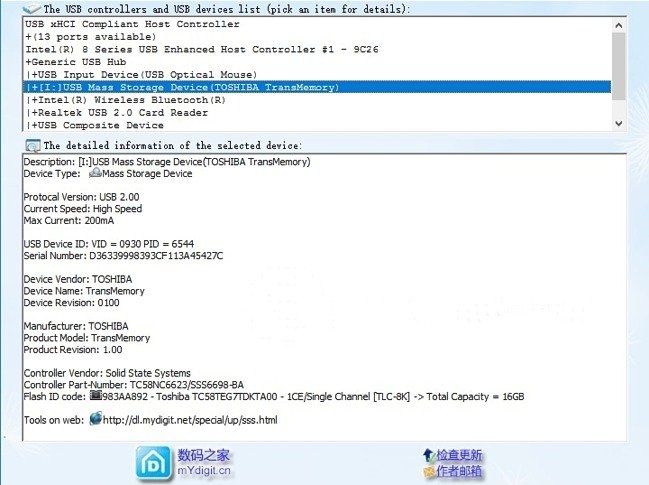Click the Mass Storage Device type icon
The image size is (649, 485).
(95, 173)
